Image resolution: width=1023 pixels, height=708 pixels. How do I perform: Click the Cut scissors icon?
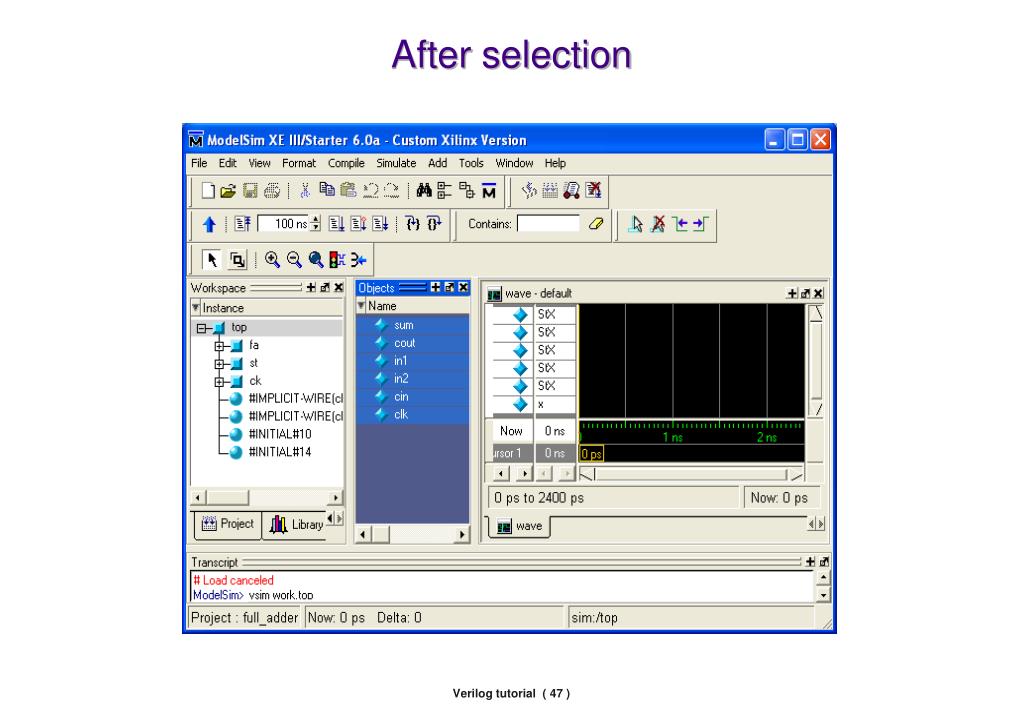pos(305,191)
